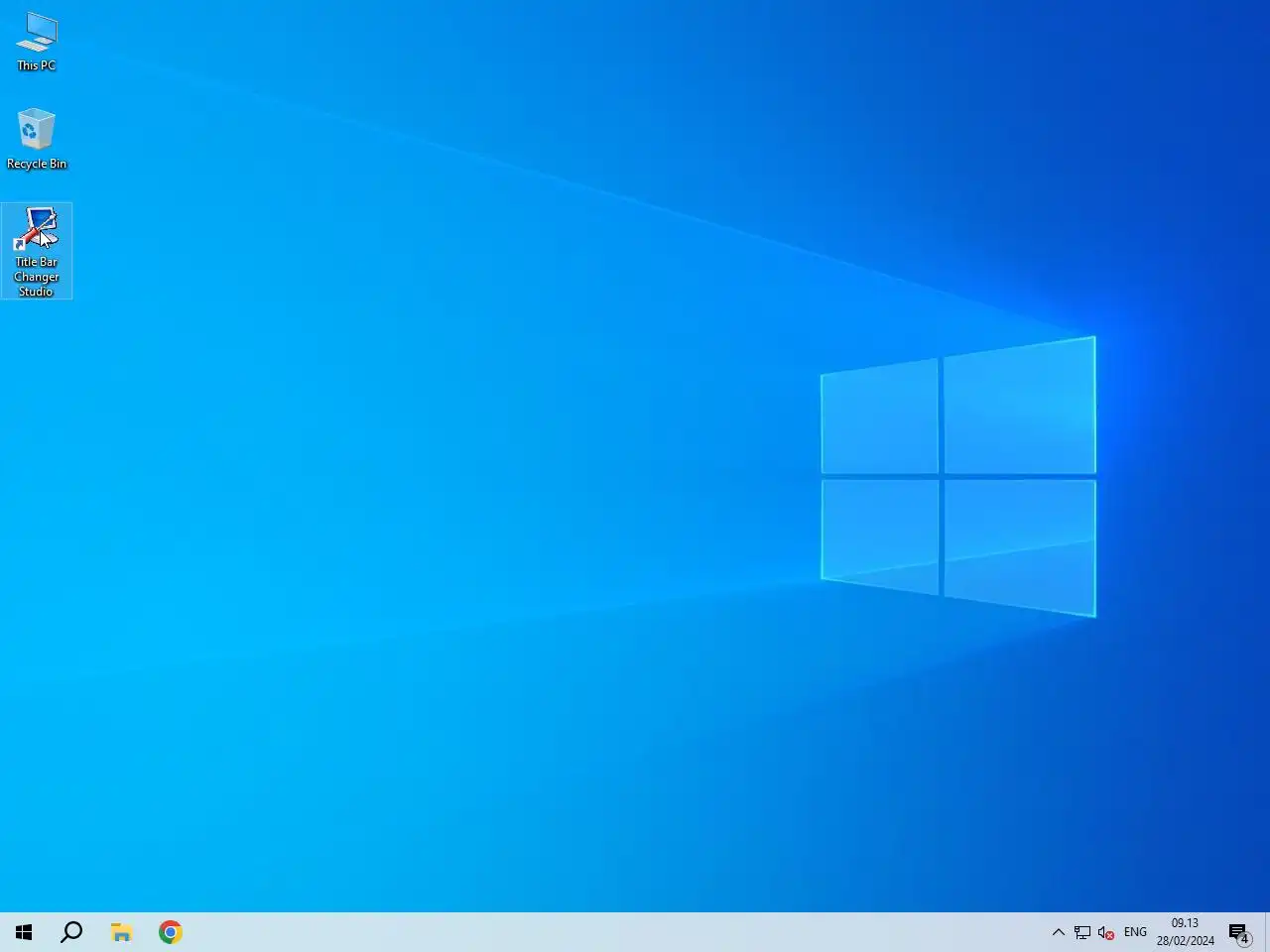This screenshot has width=1270, height=952.
Task: Open the network status tray icon
Action: click(1082, 932)
